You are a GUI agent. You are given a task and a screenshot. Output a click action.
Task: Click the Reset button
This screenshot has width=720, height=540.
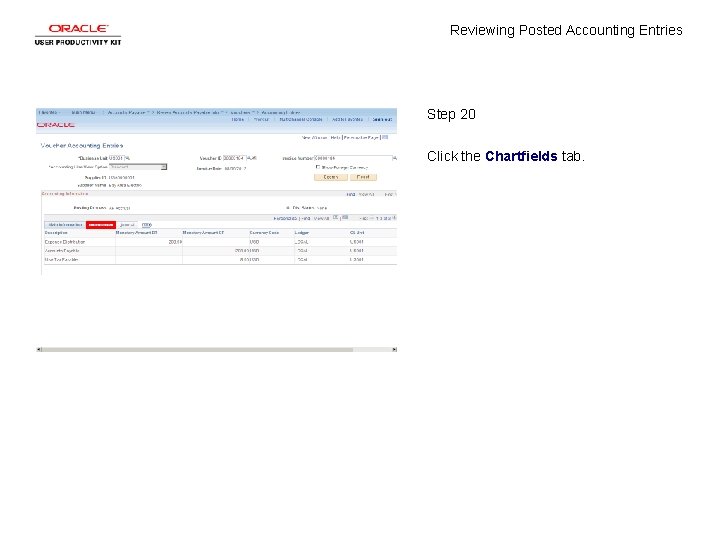coord(363,177)
